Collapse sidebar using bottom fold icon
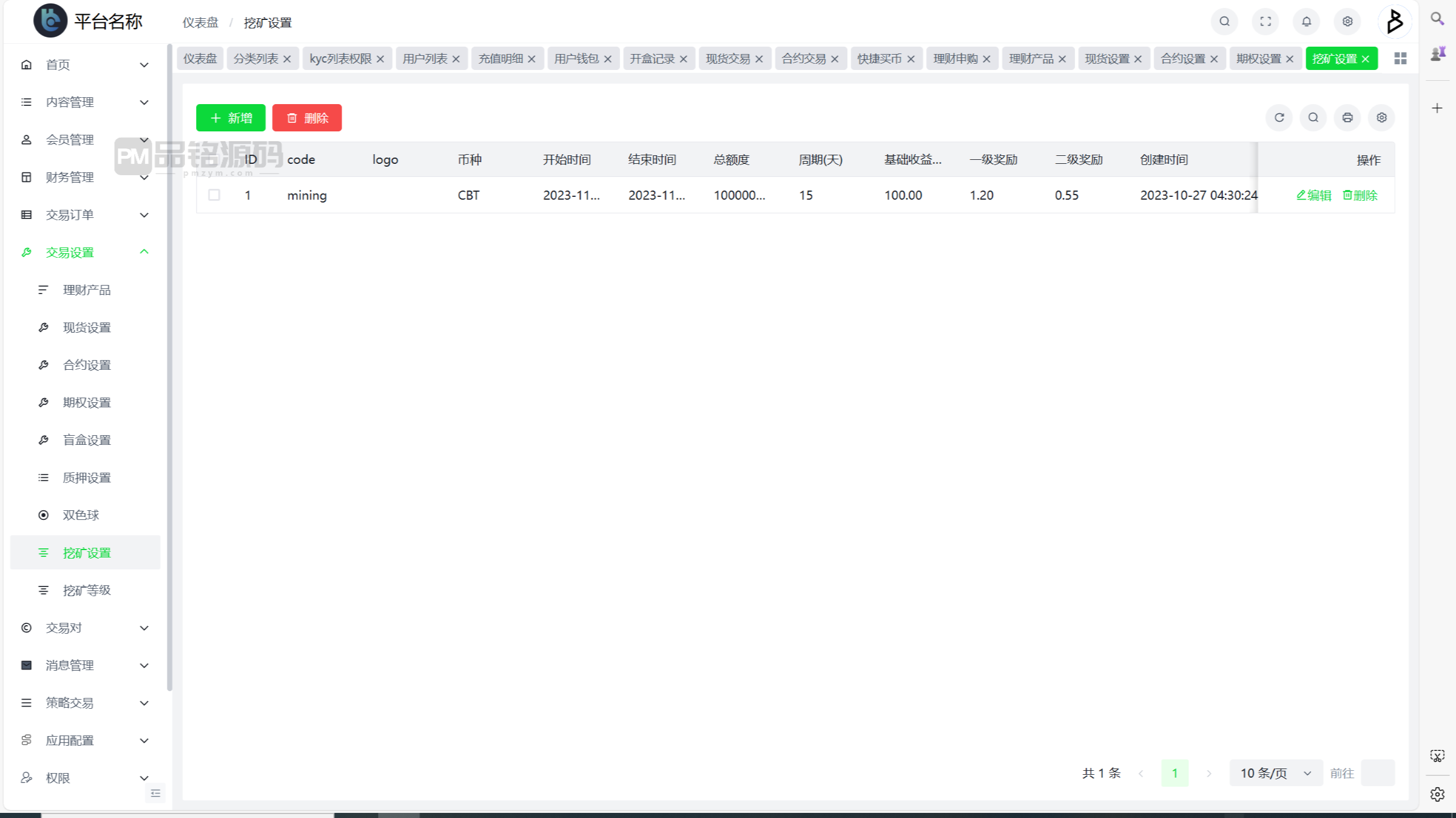The height and width of the screenshot is (818, 1456). click(x=155, y=793)
